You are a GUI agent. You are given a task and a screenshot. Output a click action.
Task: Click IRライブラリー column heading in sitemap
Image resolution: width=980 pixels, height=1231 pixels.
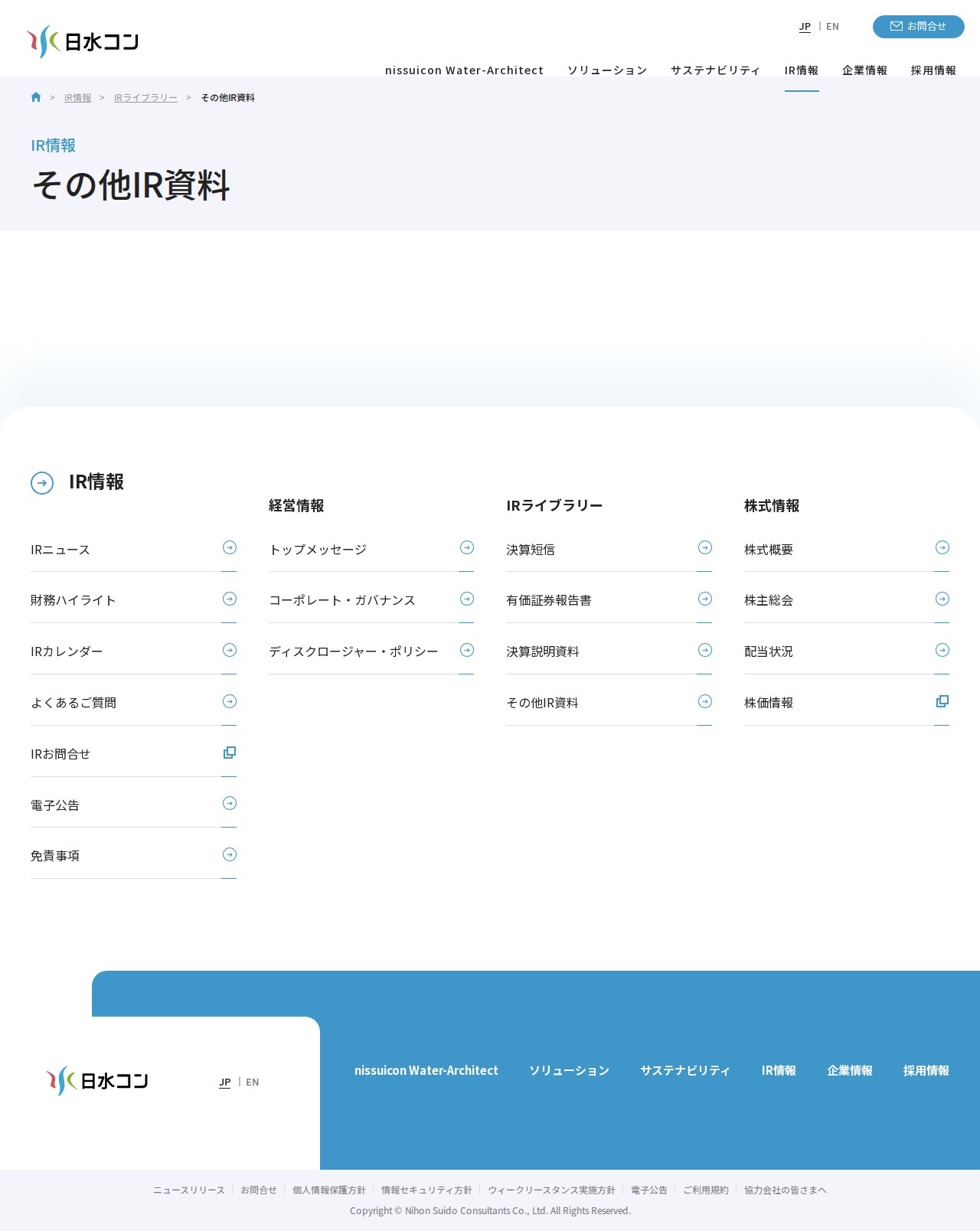[x=554, y=506]
